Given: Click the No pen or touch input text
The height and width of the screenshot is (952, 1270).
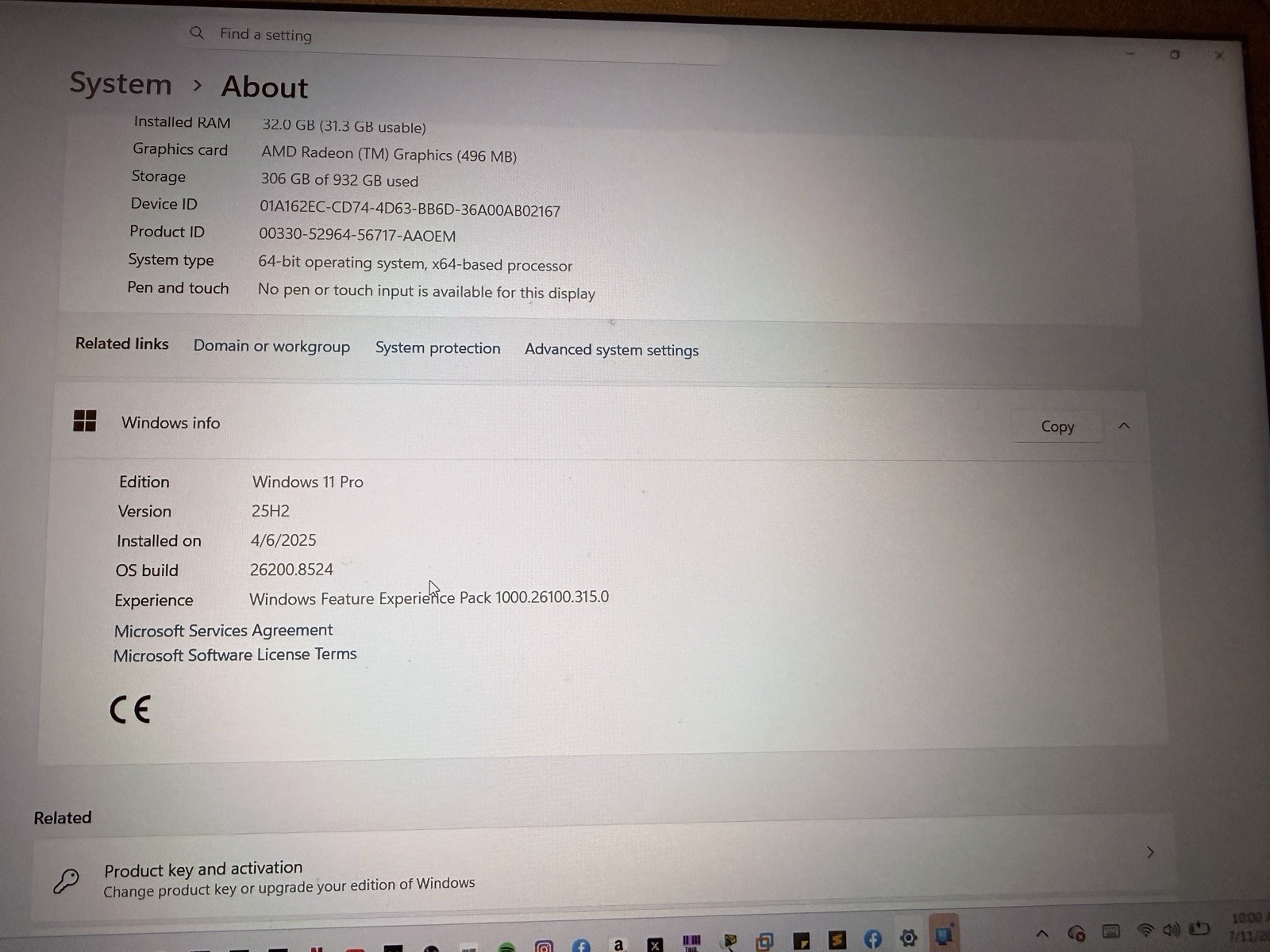Looking at the screenshot, I should (426, 291).
